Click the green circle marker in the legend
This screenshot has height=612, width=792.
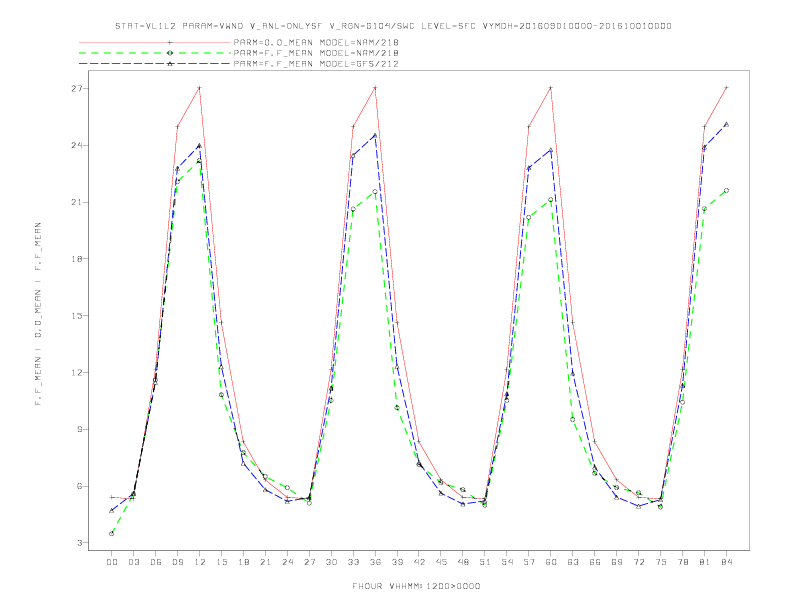point(170,53)
